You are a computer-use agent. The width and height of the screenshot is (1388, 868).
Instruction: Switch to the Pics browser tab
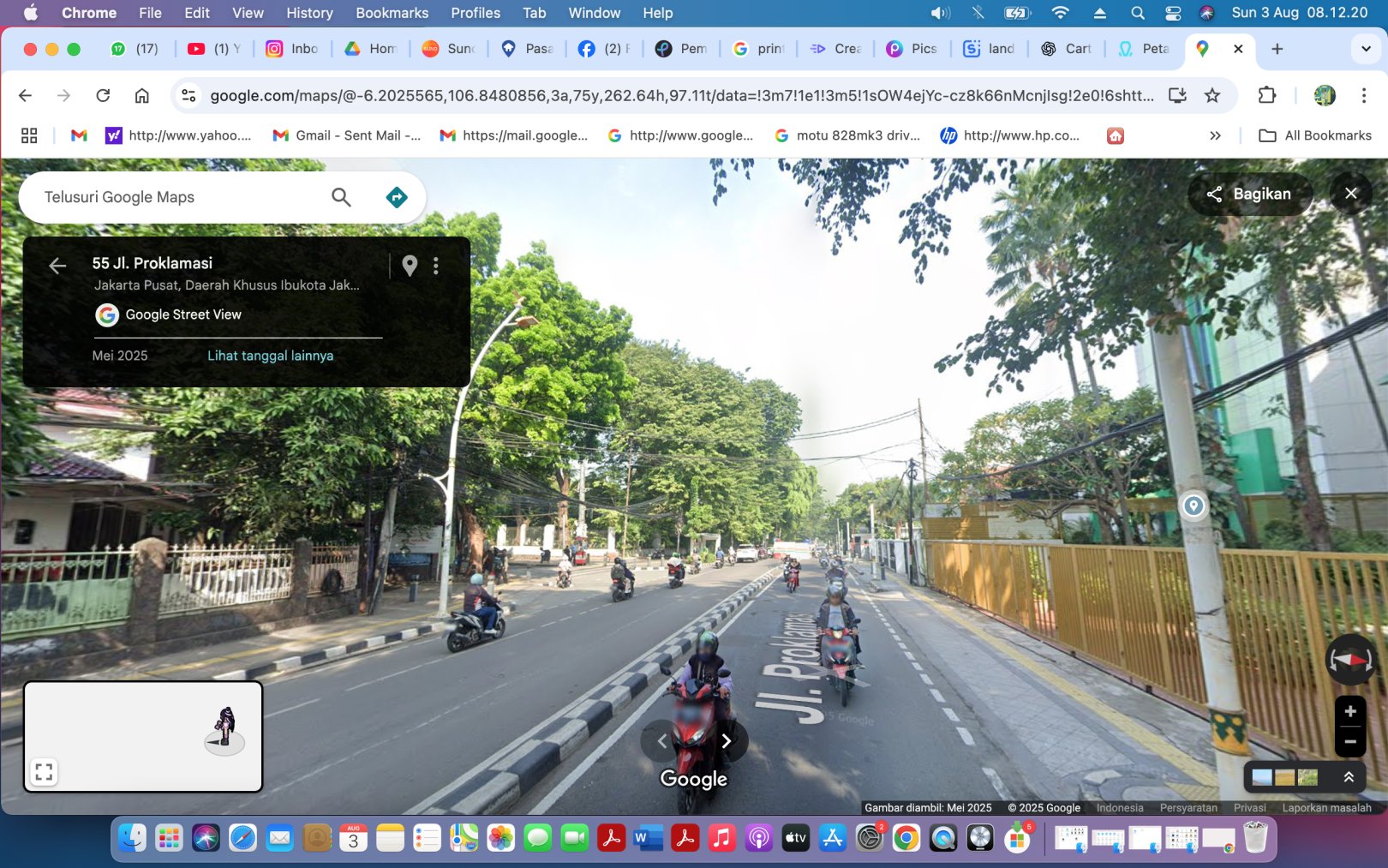[913, 49]
